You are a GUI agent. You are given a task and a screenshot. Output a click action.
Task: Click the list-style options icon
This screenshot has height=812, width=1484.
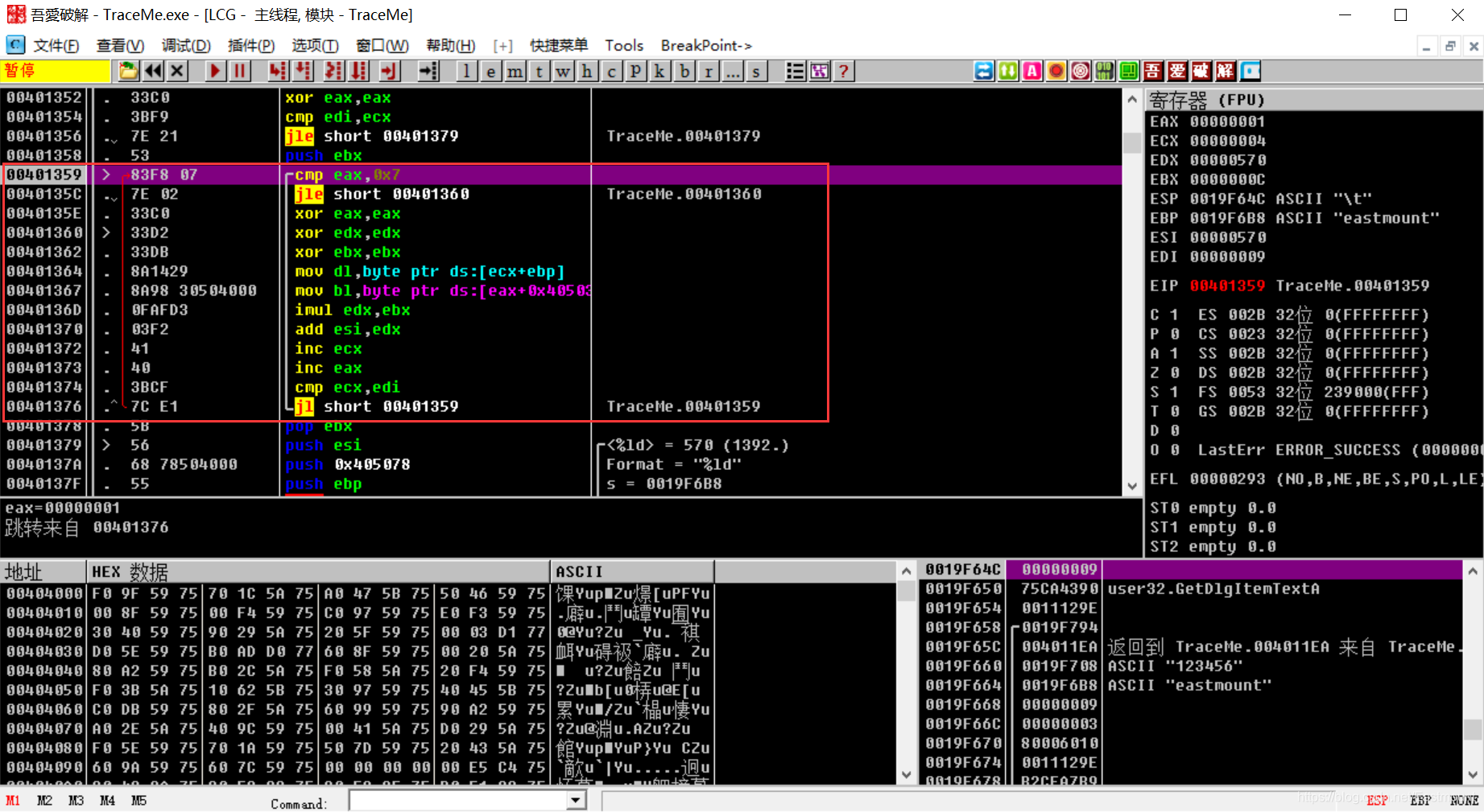[x=795, y=72]
